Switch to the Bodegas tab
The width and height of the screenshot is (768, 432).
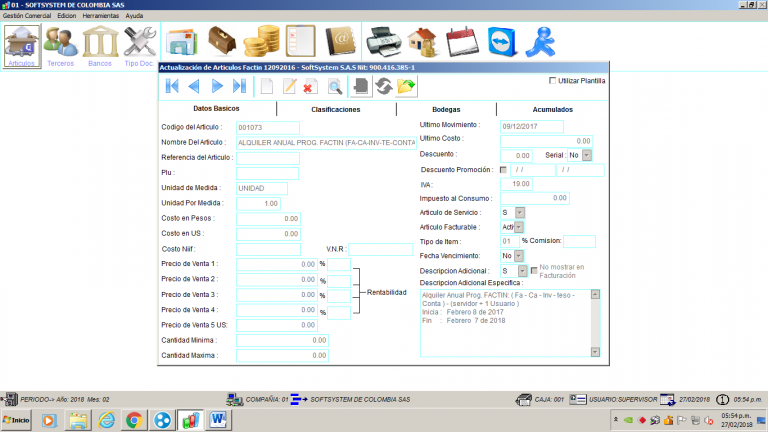coord(446,110)
